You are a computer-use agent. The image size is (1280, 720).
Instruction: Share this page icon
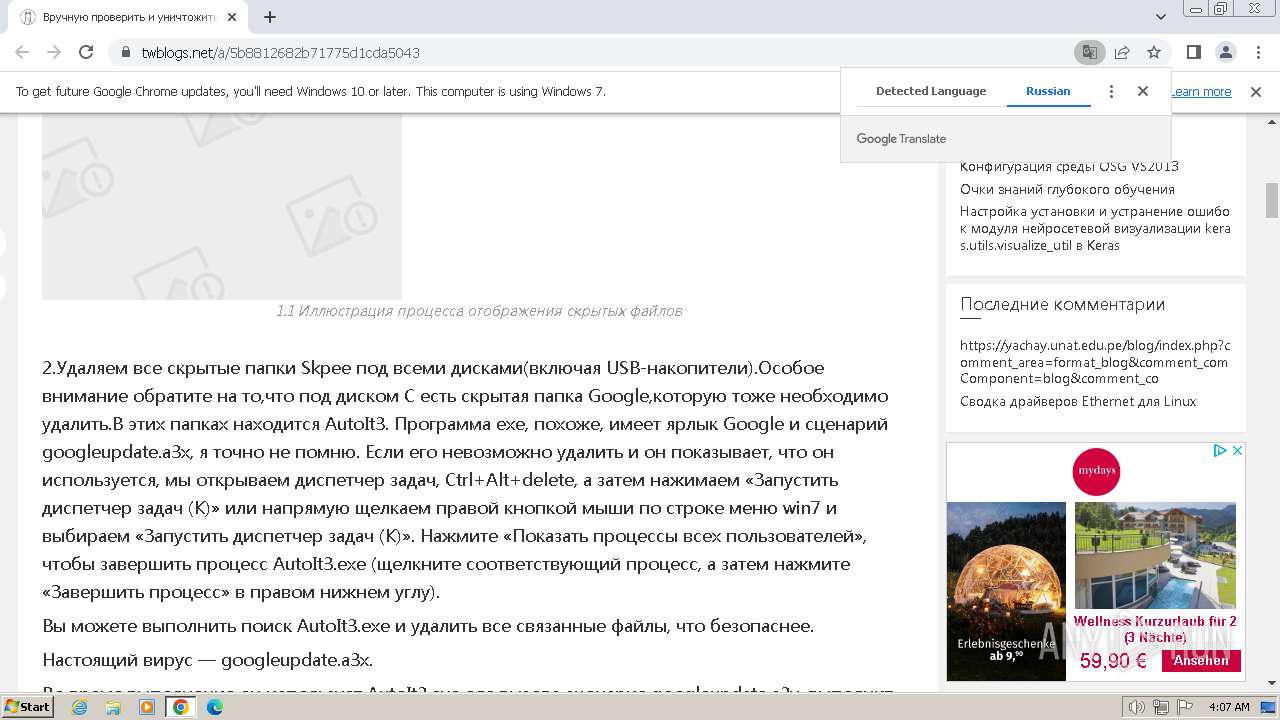coord(1122,52)
